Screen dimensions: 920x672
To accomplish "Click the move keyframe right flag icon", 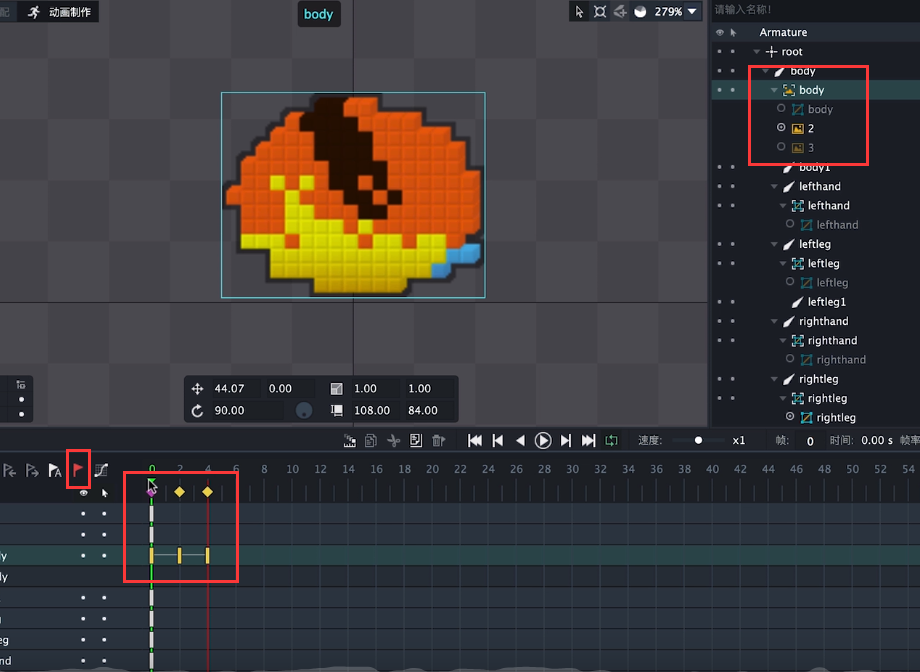I will pyautogui.click(x=32, y=471).
